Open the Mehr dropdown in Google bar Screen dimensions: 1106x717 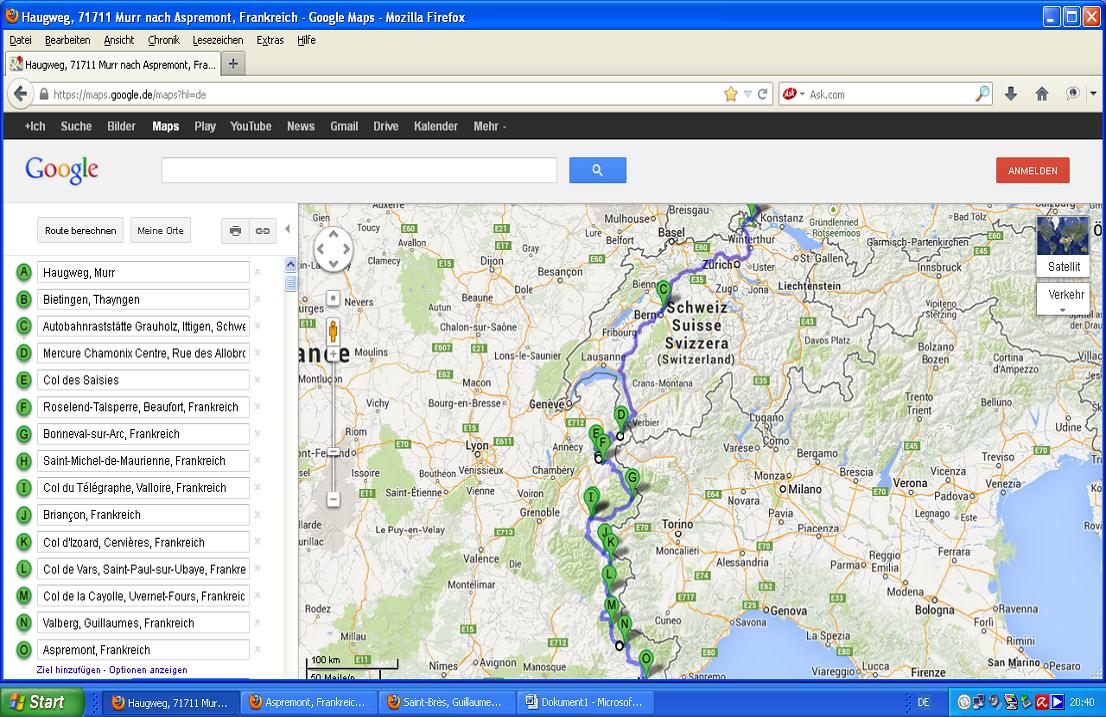[x=489, y=126]
